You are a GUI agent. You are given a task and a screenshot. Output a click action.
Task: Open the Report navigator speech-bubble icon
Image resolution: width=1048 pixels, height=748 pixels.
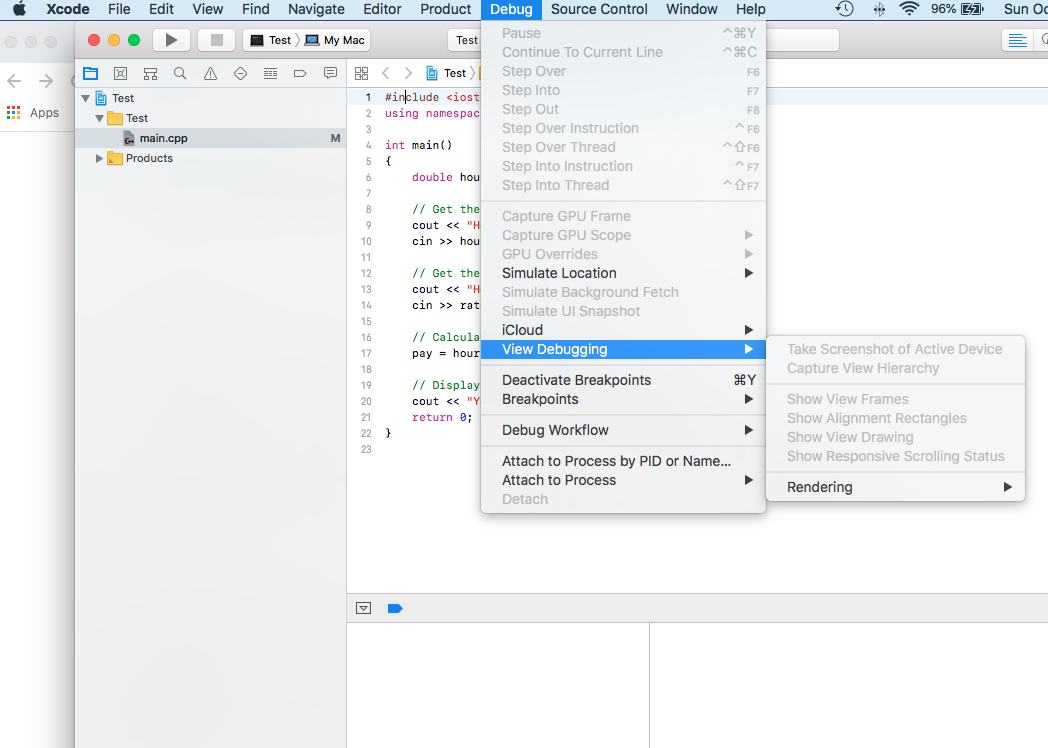pos(330,74)
